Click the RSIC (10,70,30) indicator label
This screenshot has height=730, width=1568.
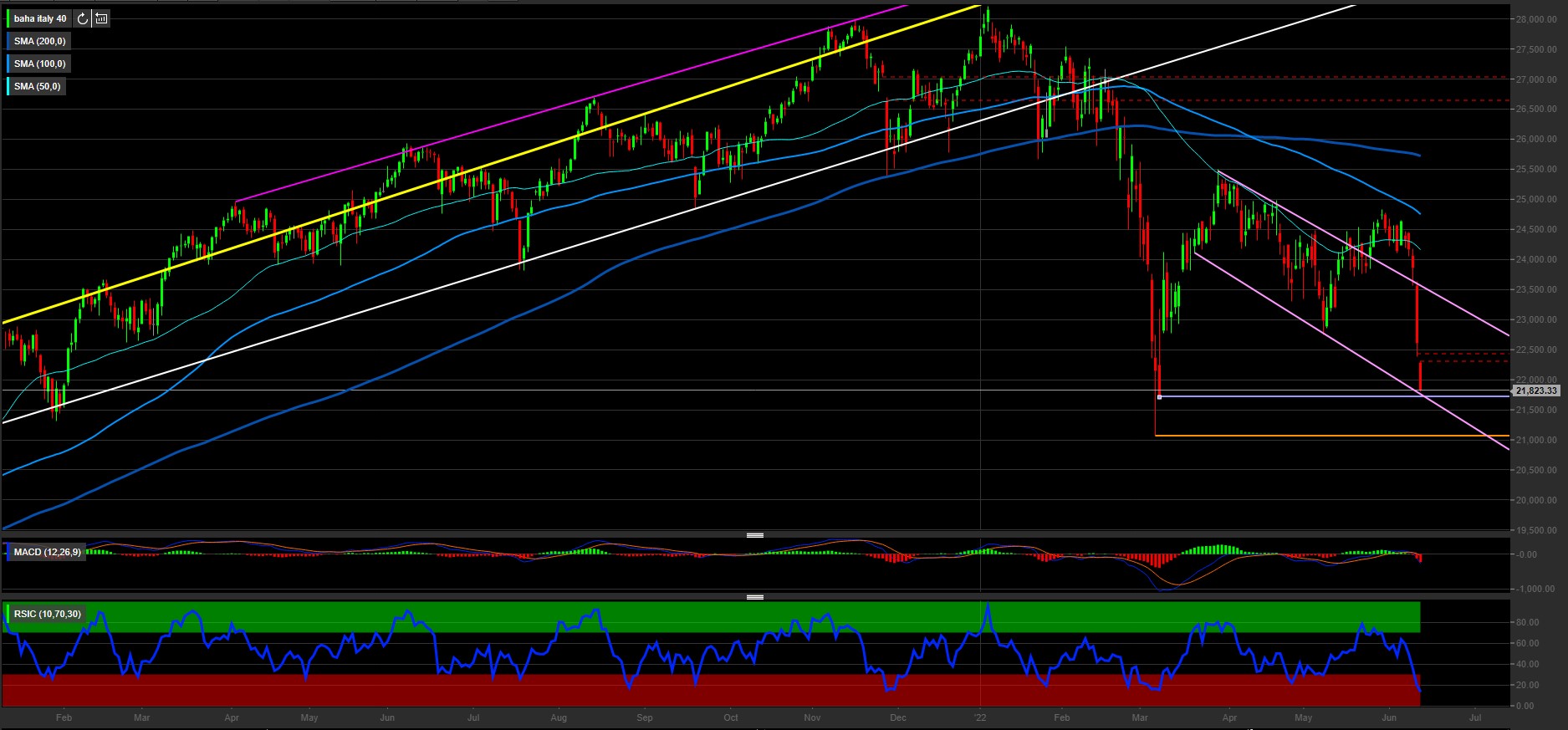(47, 614)
